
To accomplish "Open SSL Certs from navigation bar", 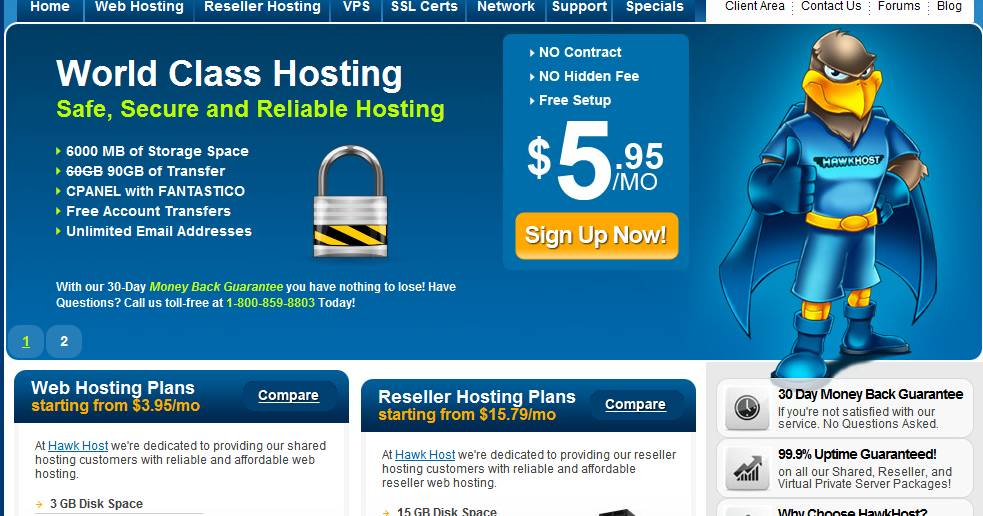I will [424, 7].
